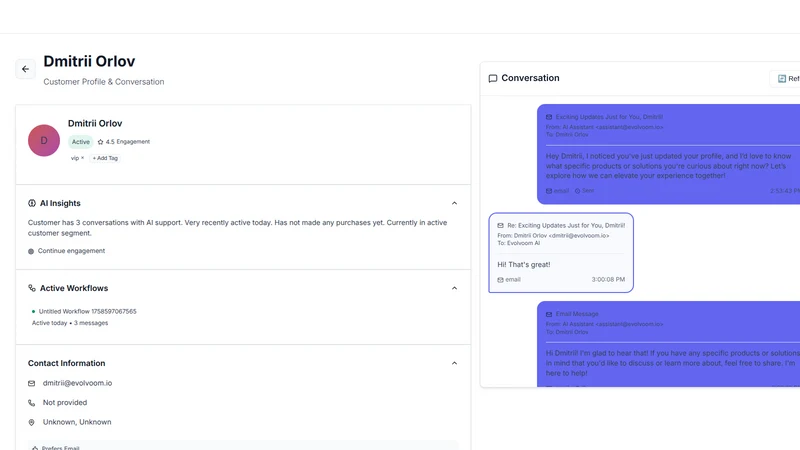800x450 pixels.
Task: Click the AI Insights summary paragraph
Action: [x=237, y=228]
